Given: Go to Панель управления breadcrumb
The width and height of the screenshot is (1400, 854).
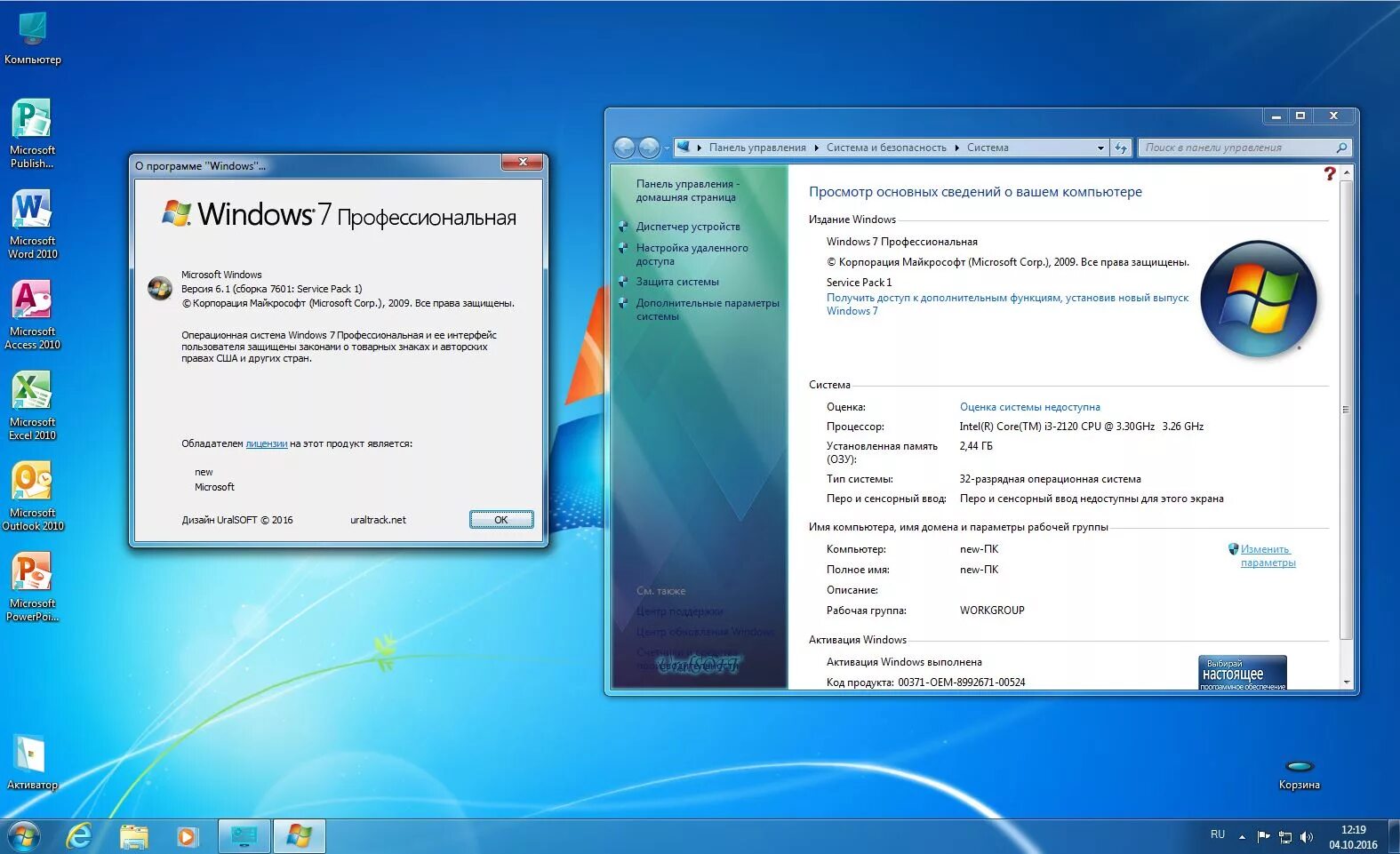Looking at the screenshot, I should tap(757, 148).
